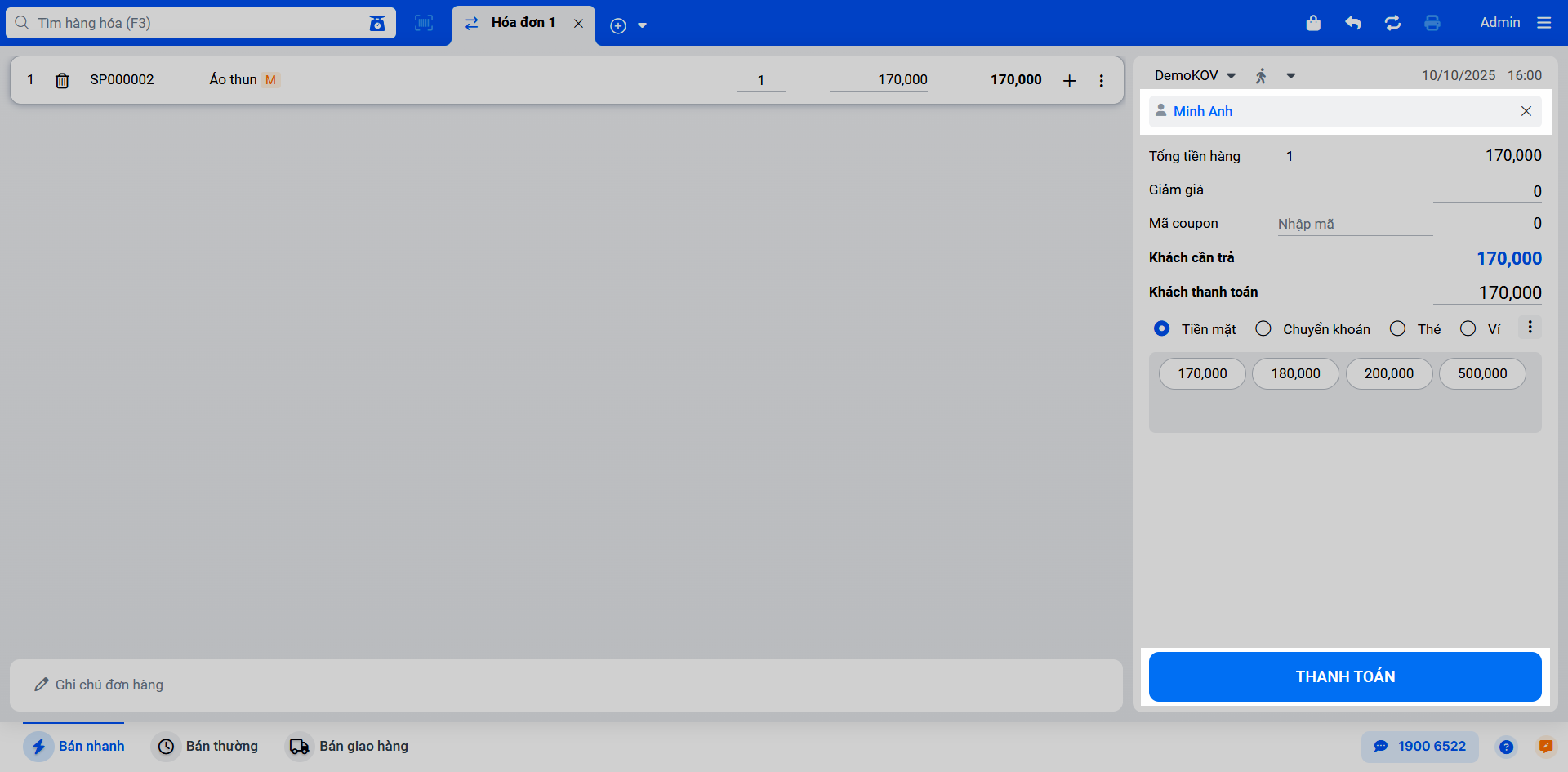Click the sync refresh icon in header
Image resolution: width=1568 pixels, height=772 pixels.
(1393, 23)
